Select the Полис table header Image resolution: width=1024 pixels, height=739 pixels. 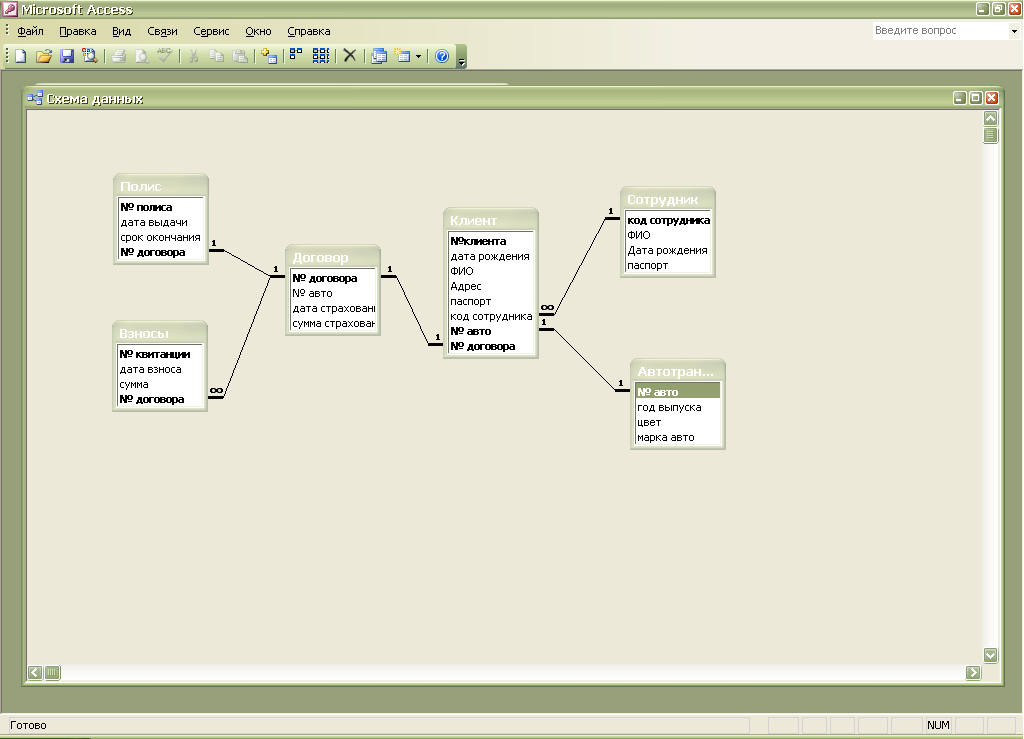point(161,186)
